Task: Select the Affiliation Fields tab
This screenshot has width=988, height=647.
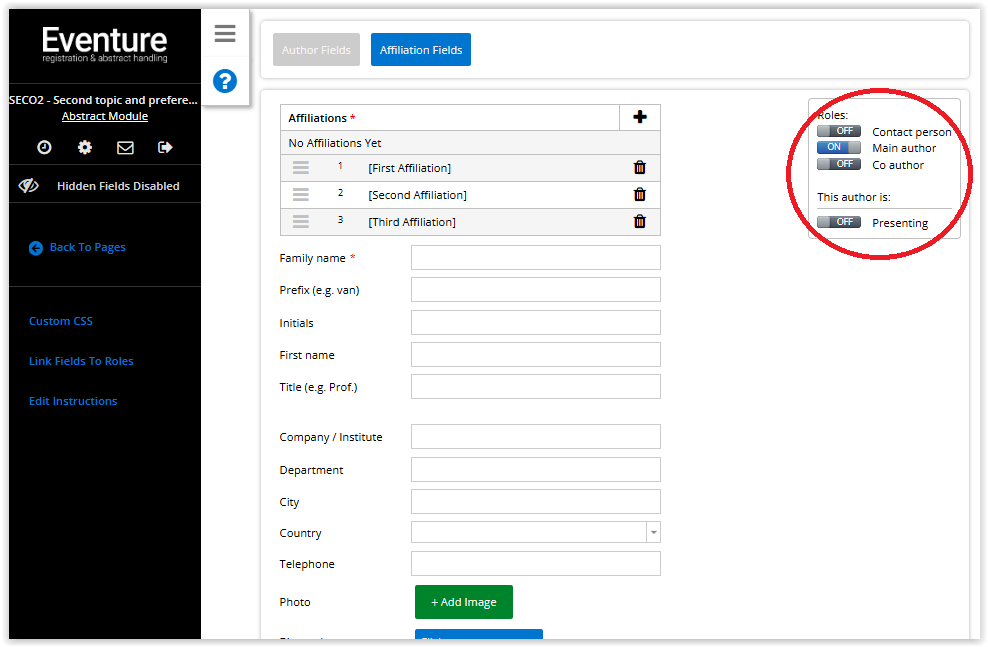Action: point(420,50)
